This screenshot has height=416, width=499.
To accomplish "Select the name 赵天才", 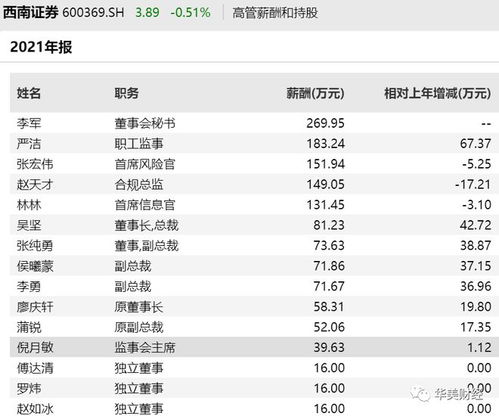I will 35,184.
